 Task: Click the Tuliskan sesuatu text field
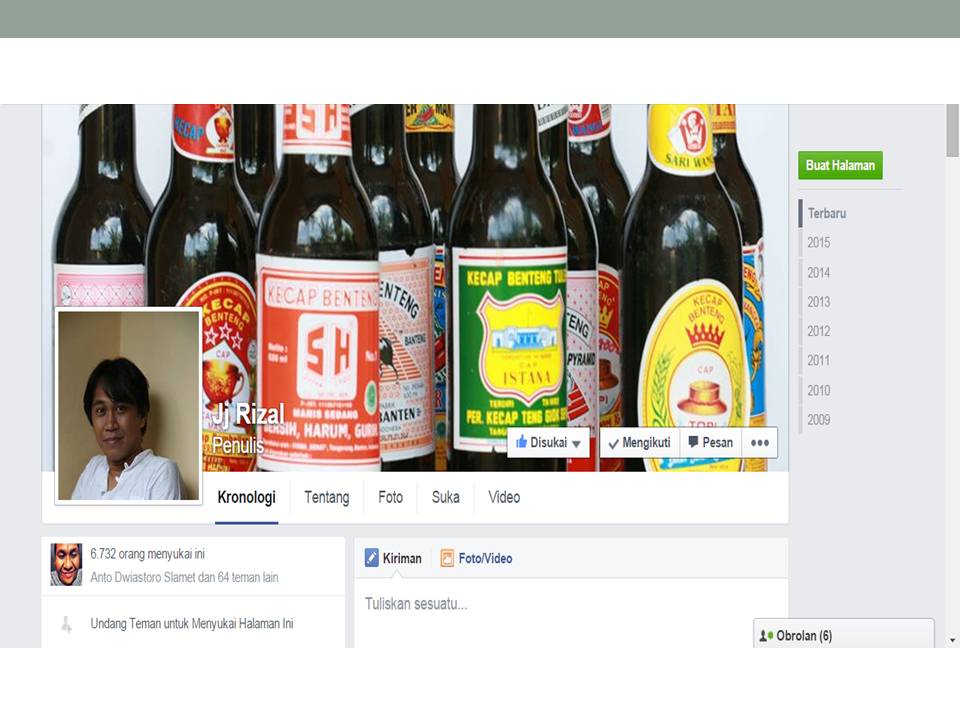pyautogui.click(x=571, y=604)
